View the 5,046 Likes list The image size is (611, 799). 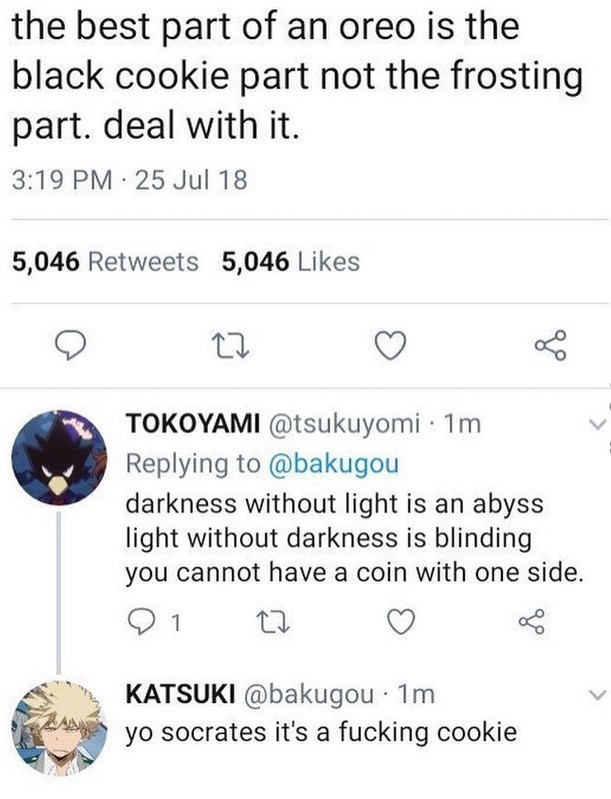click(x=291, y=262)
